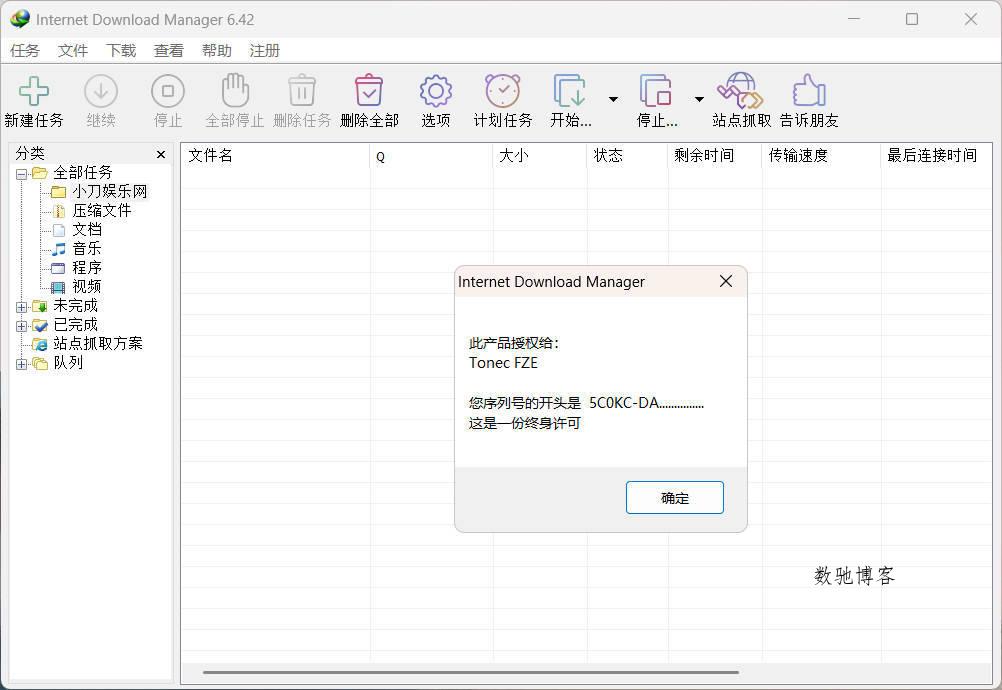
Task: Launch 站点抓取 site grabber icon
Action: pos(740,91)
